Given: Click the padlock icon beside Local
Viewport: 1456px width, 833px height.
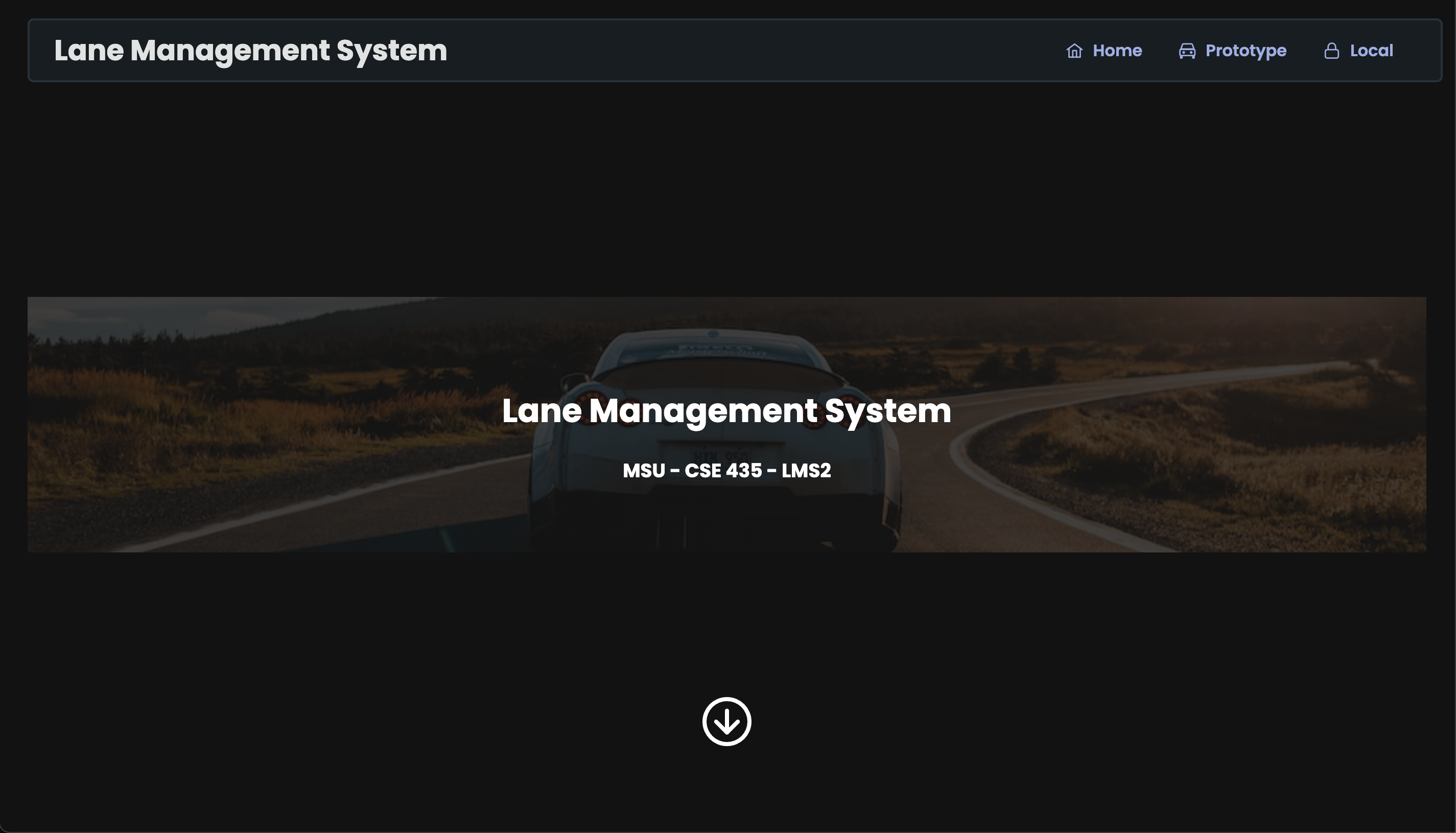Looking at the screenshot, I should pos(1331,51).
